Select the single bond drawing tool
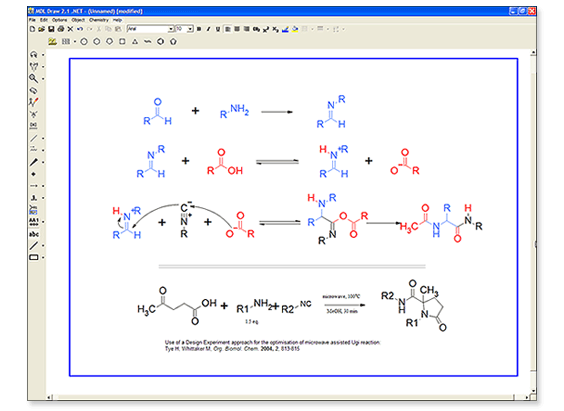 (x=33, y=138)
